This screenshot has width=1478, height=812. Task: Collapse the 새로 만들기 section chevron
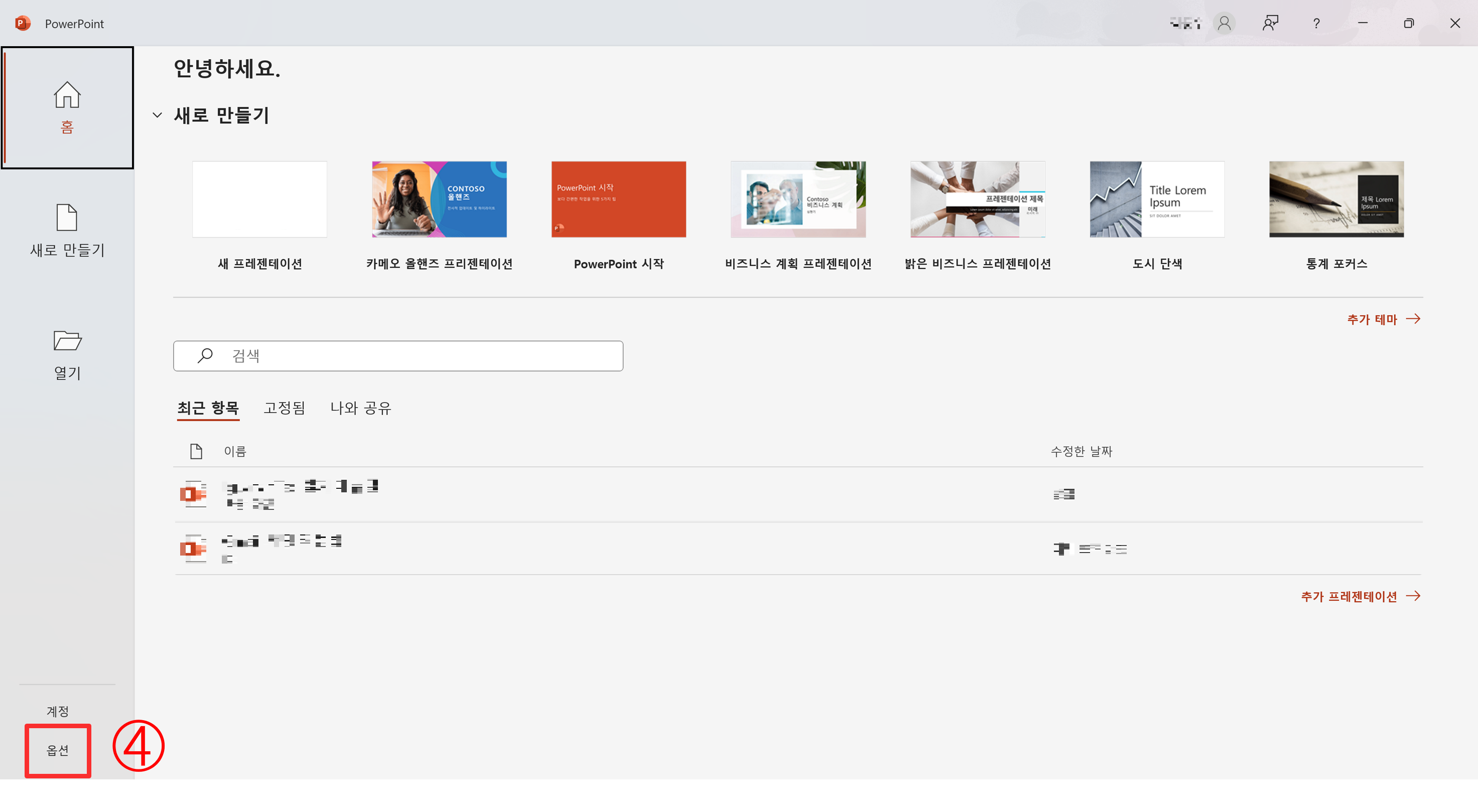pyautogui.click(x=157, y=115)
